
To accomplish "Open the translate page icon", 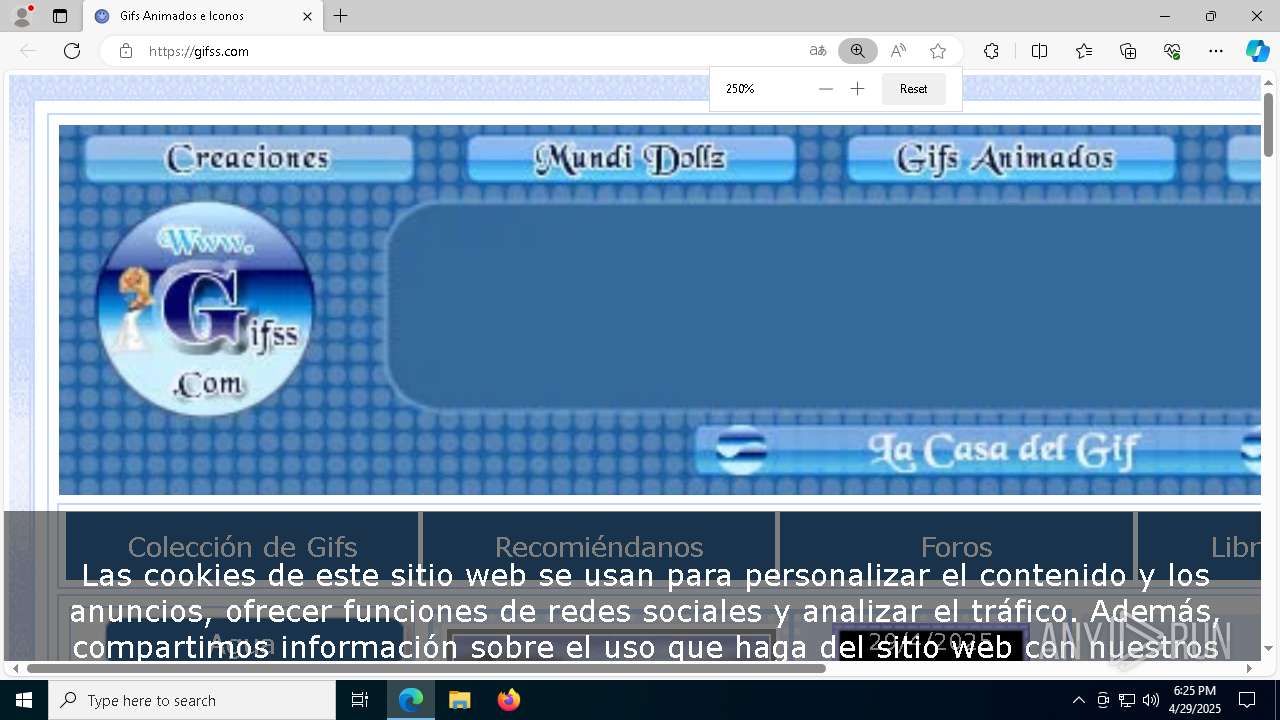I will click(818, 51).
